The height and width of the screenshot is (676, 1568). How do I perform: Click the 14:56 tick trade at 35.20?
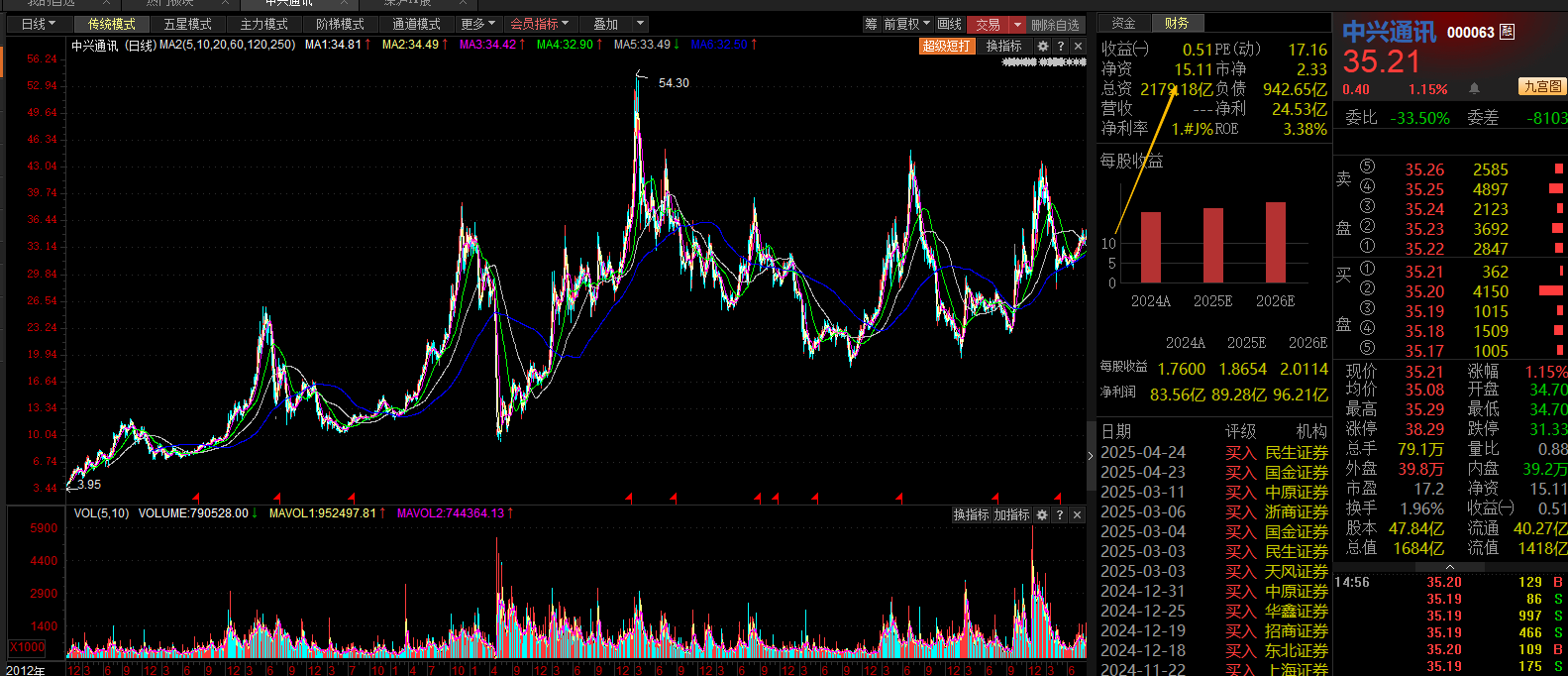1450,582
